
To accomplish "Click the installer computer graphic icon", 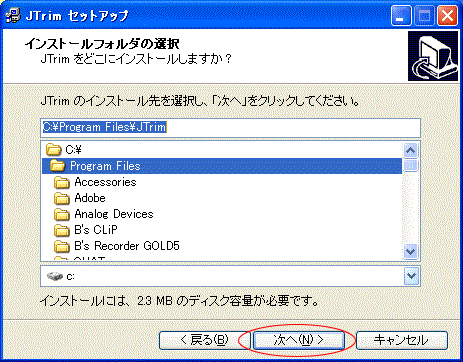I will tap(433, 56).
